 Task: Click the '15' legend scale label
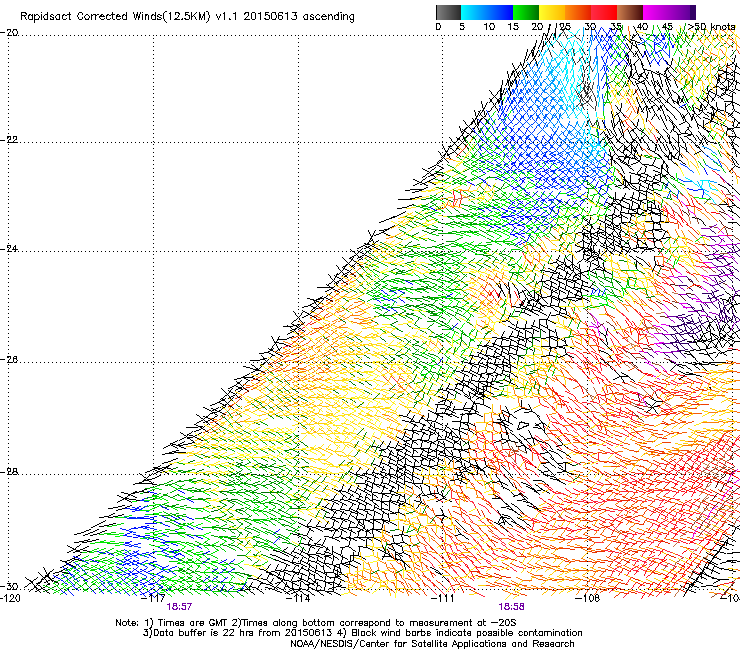[513, 27]
